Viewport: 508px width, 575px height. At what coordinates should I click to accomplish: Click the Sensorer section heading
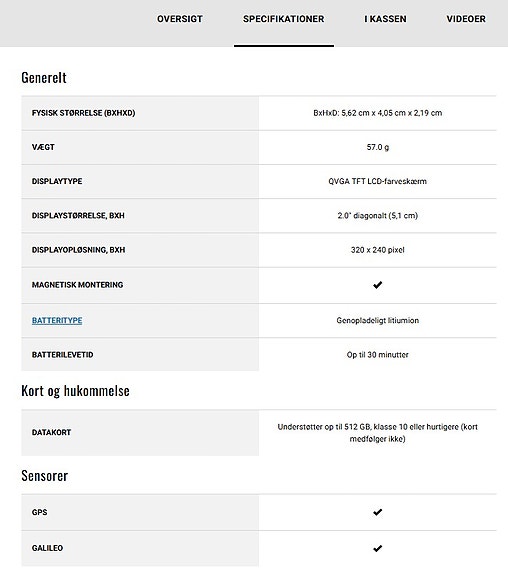point(45,476)
